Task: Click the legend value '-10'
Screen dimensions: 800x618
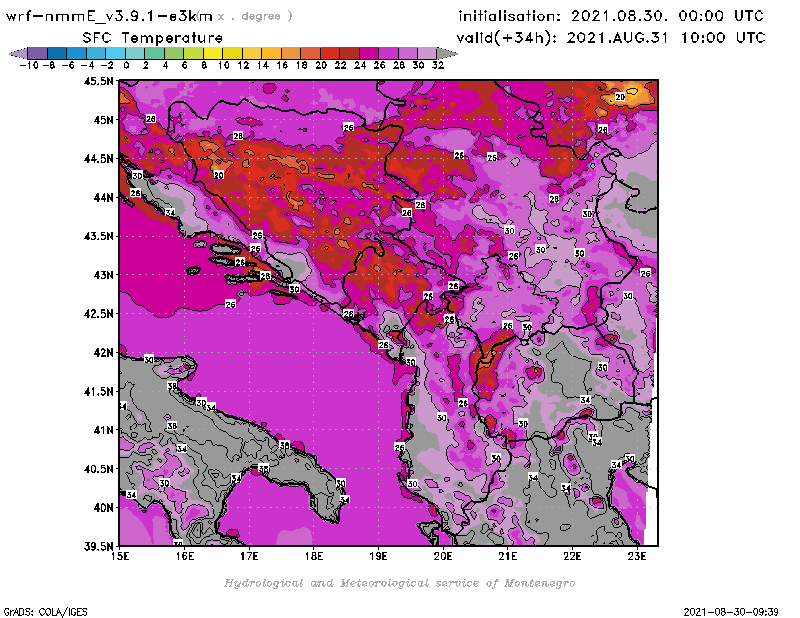Action: point(29,65)
